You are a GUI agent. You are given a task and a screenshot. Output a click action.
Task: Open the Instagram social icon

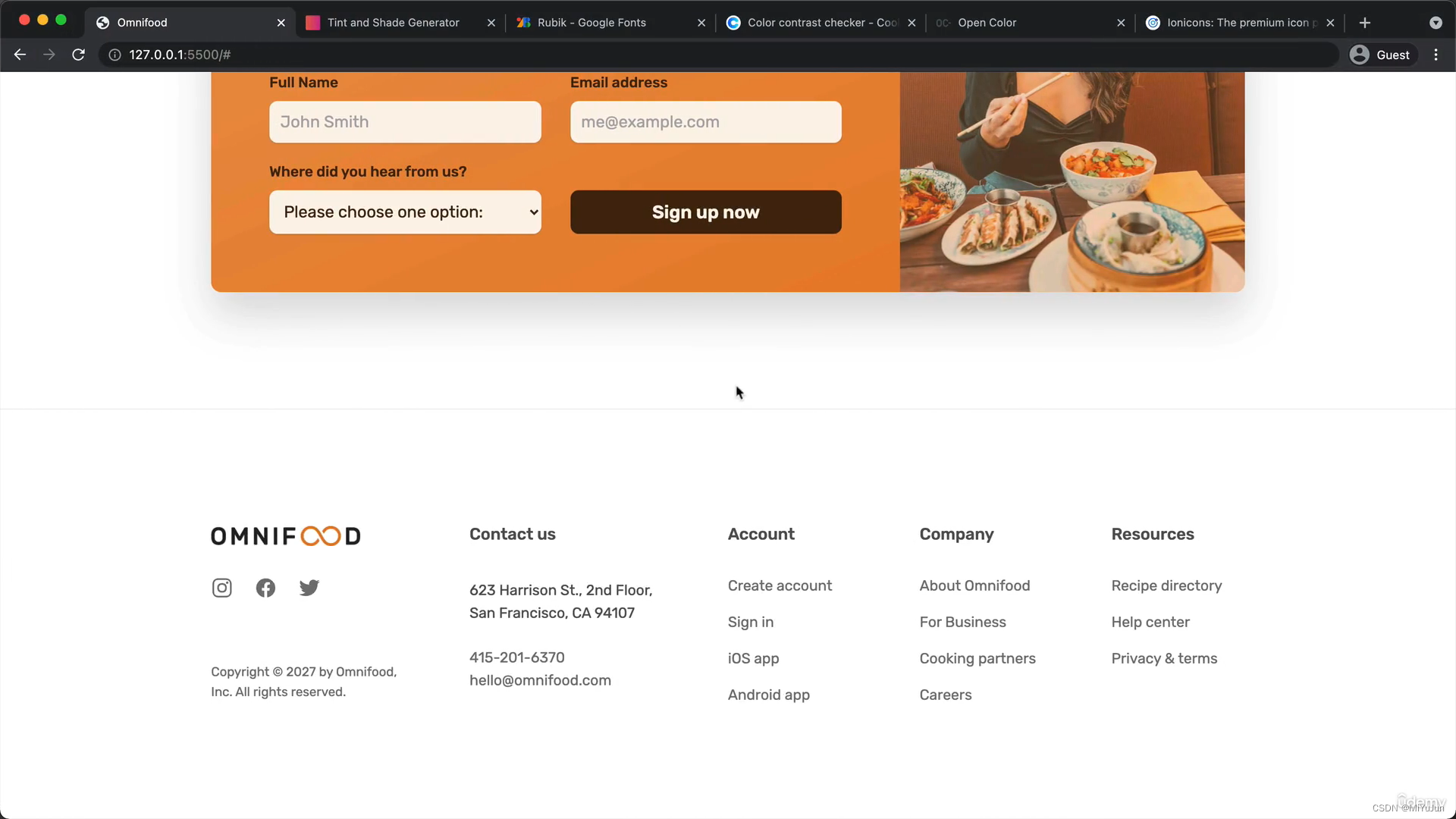221,588
